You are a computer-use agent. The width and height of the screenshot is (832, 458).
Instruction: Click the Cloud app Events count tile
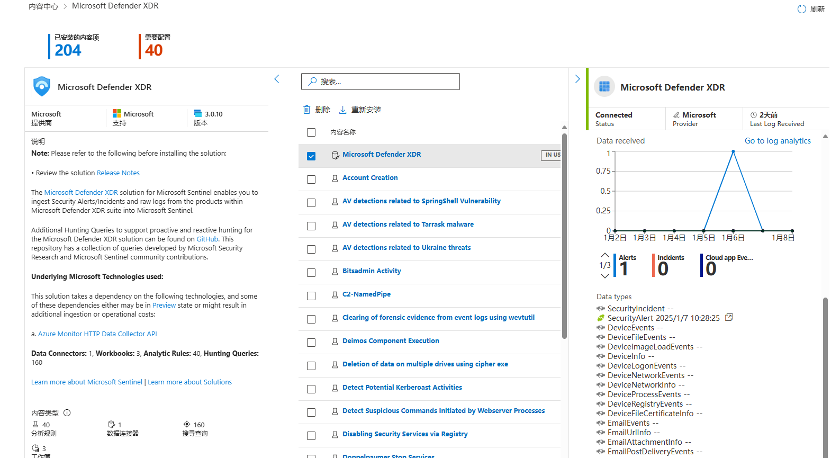[x=727, y=265]
